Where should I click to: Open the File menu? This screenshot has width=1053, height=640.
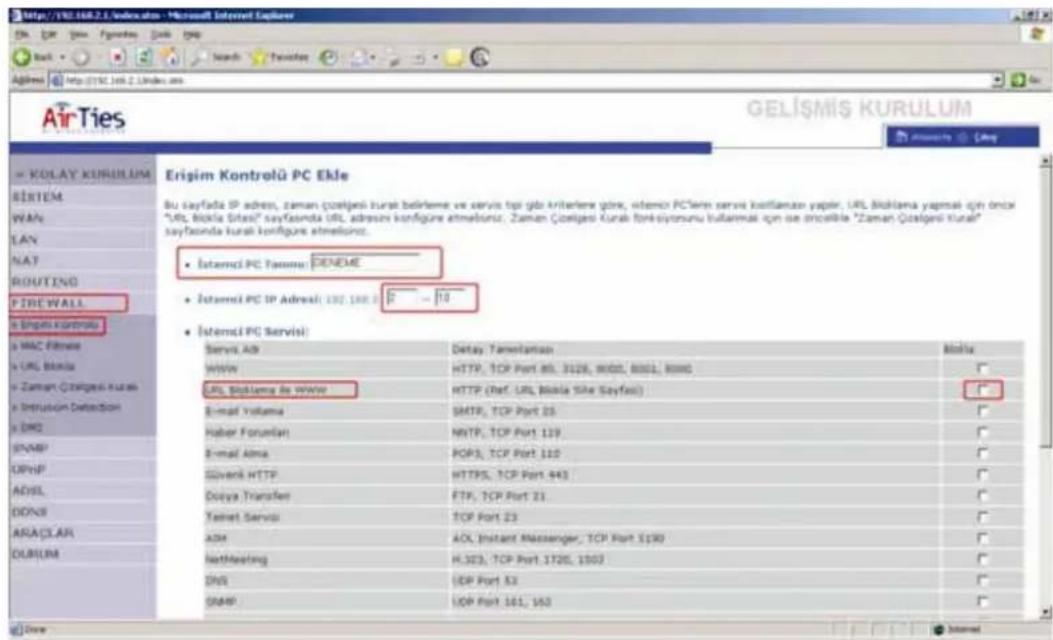pyautogui.click(x=22, y=34)
